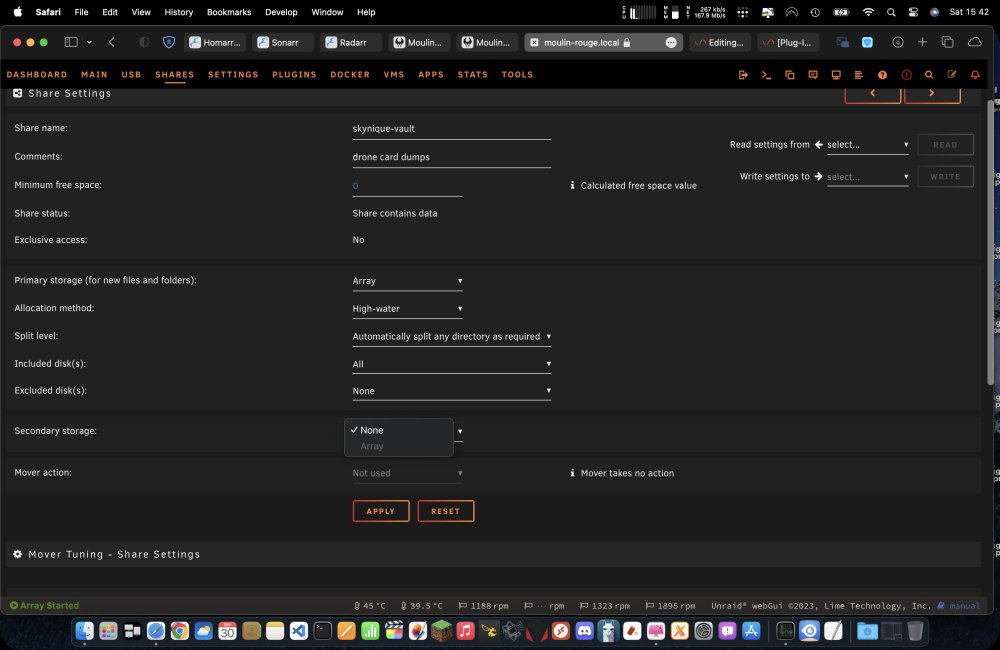The width and height of the screenshot is (1000, 650).
Task: Click the orange edit pencil icon
Action: tap(952, 75)
